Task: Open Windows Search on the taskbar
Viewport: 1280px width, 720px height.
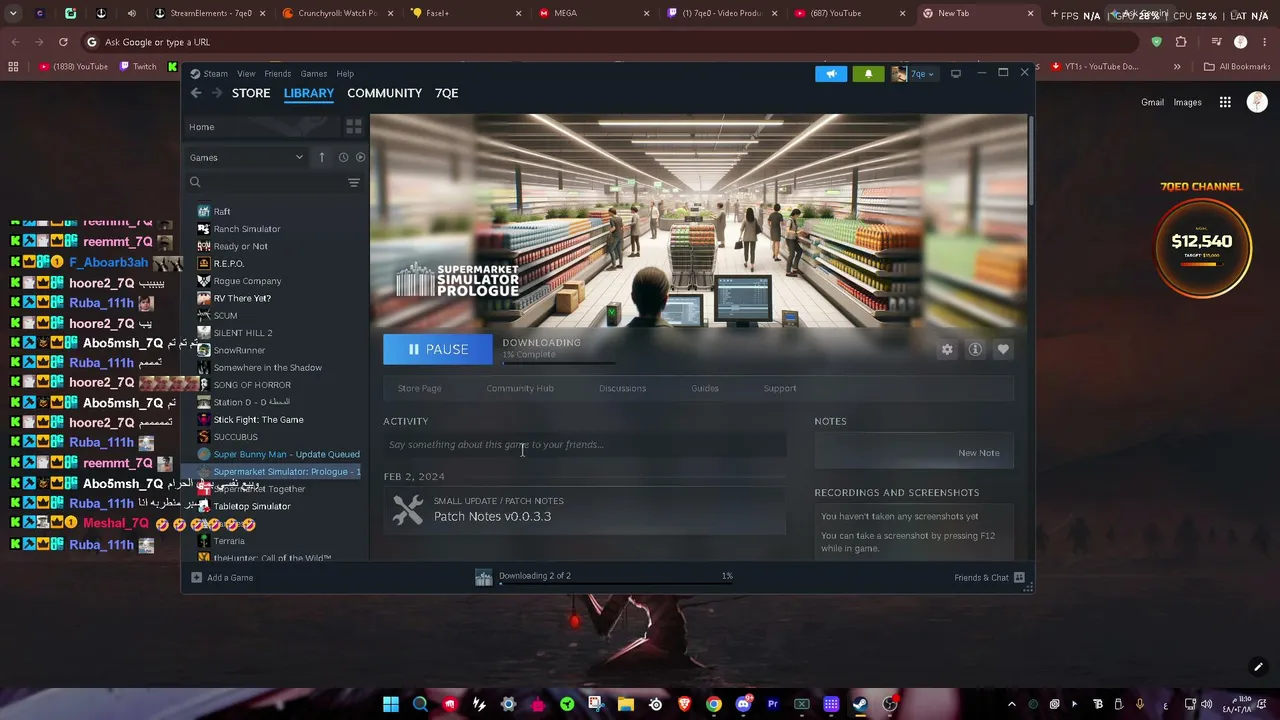Action: (x=420, y=704)
